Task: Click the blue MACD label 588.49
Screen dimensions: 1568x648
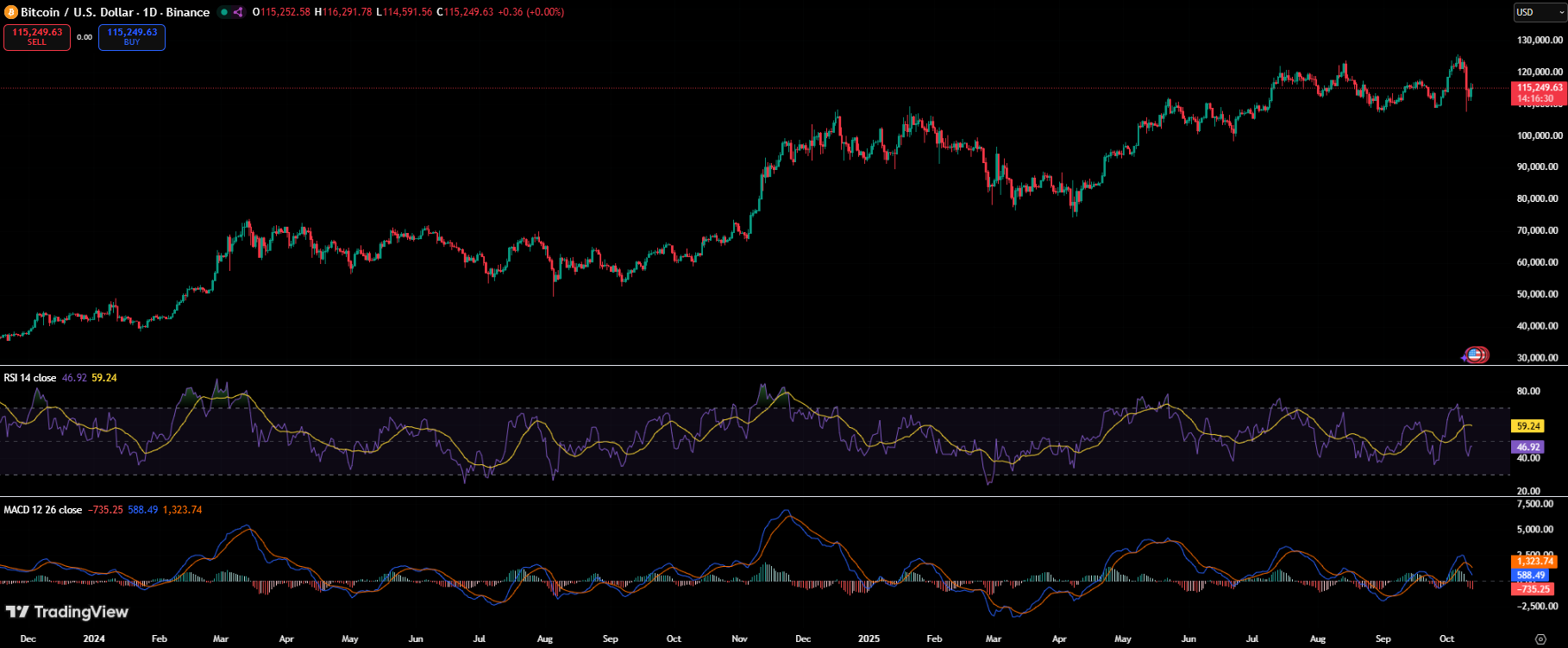Action: 1531,576
